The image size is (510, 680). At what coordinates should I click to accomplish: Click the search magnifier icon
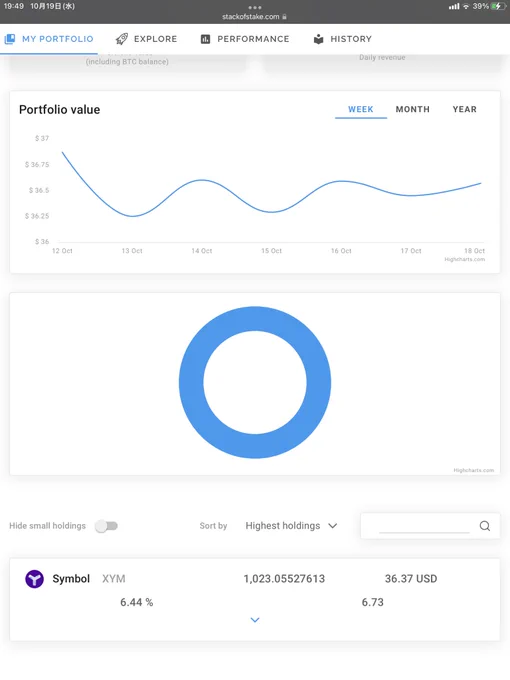(485, 526)
